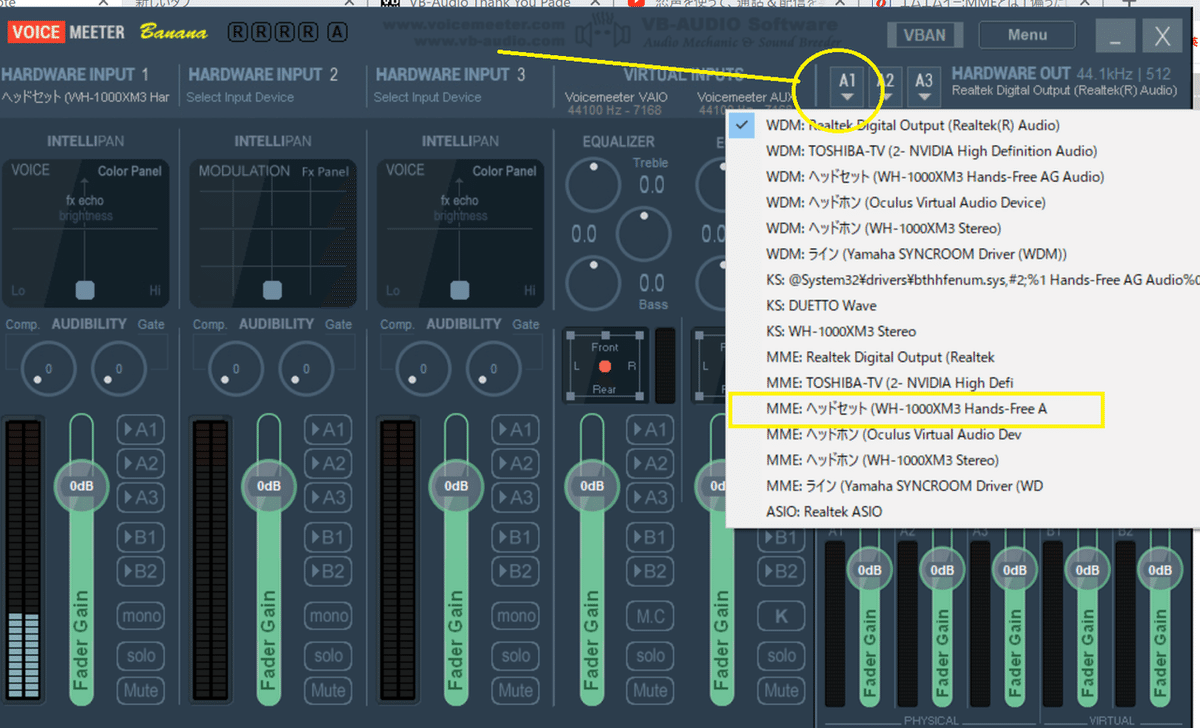
Task: Toggle A1 bus on Hardware Input 1
Action: point(140,430)
